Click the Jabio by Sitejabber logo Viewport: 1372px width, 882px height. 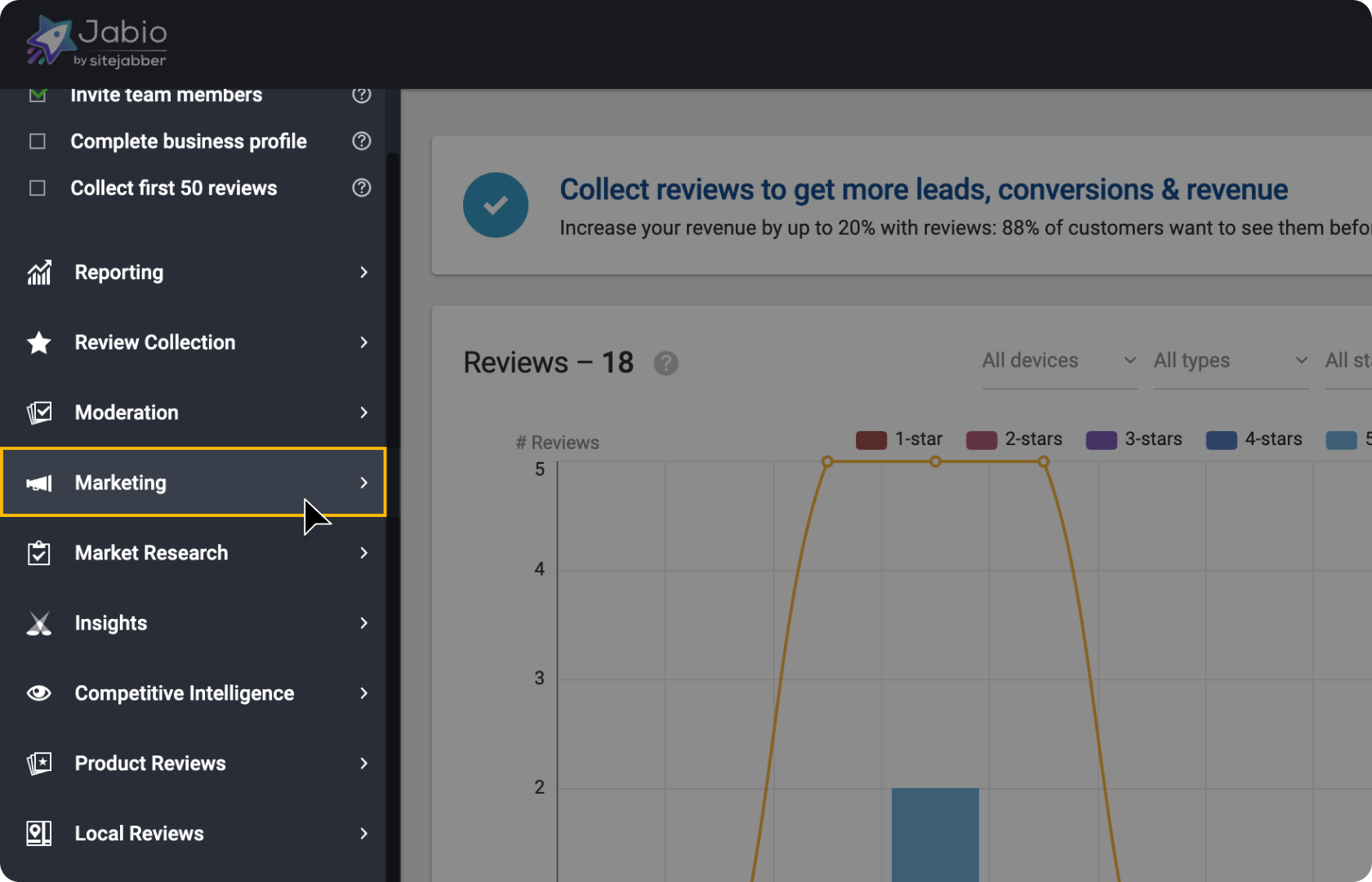click(x=97, y=42)
